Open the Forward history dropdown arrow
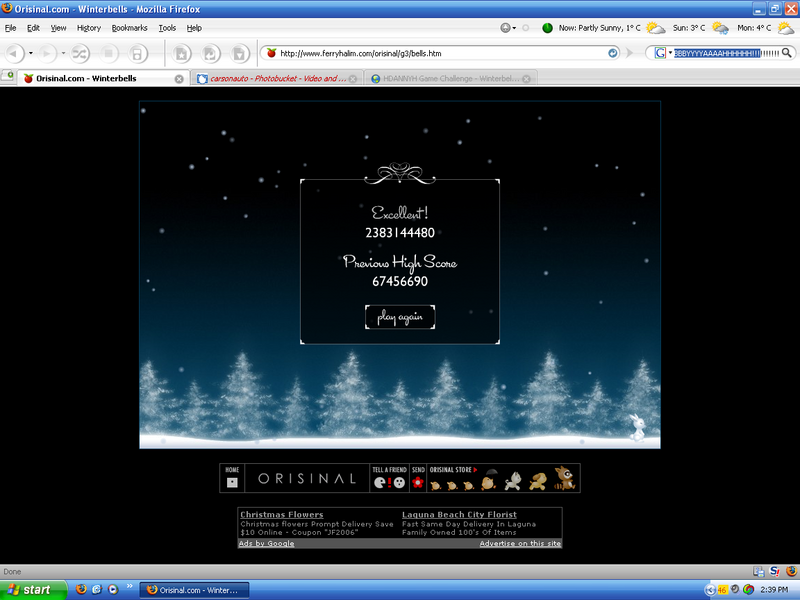This screenshot has width=800, height=600. tap(63, 53)
